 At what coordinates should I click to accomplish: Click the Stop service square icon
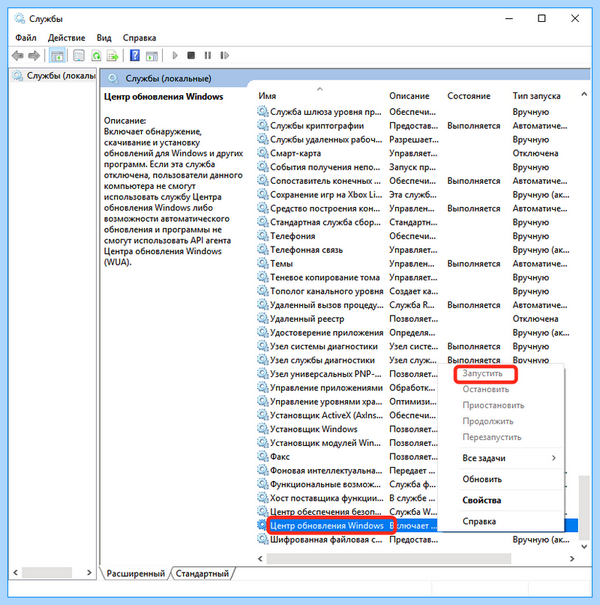point(191,56)
